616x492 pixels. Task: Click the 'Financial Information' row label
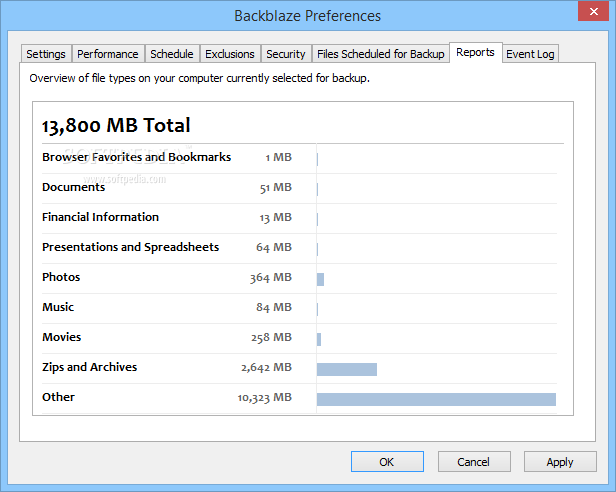(x=100, y=217)
